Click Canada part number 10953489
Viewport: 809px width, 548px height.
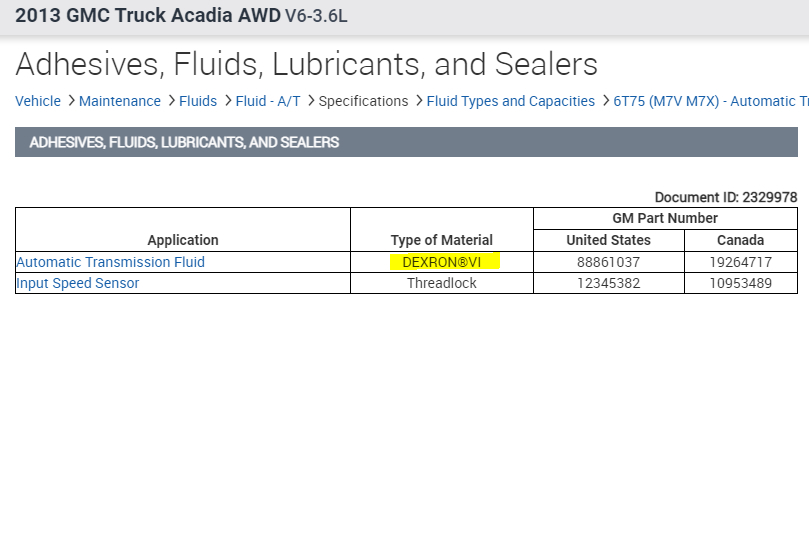[741, 283]
